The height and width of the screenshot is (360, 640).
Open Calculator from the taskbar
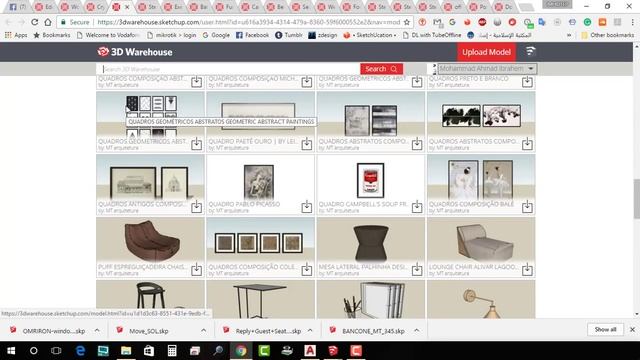coord(172,351)
